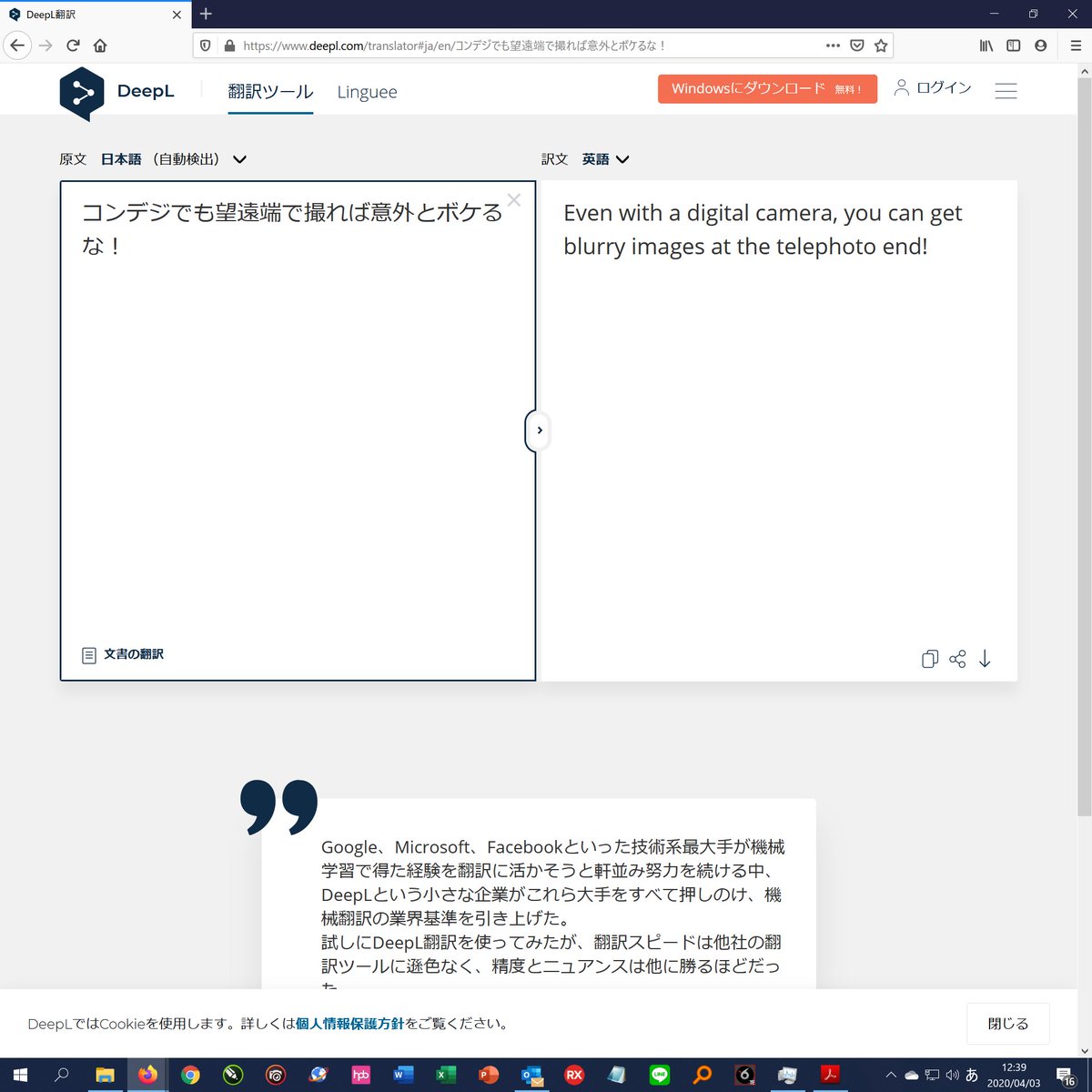Click into the Japanese source text area
Viewport: 1092px width, 1092px height.
point(298,430)
